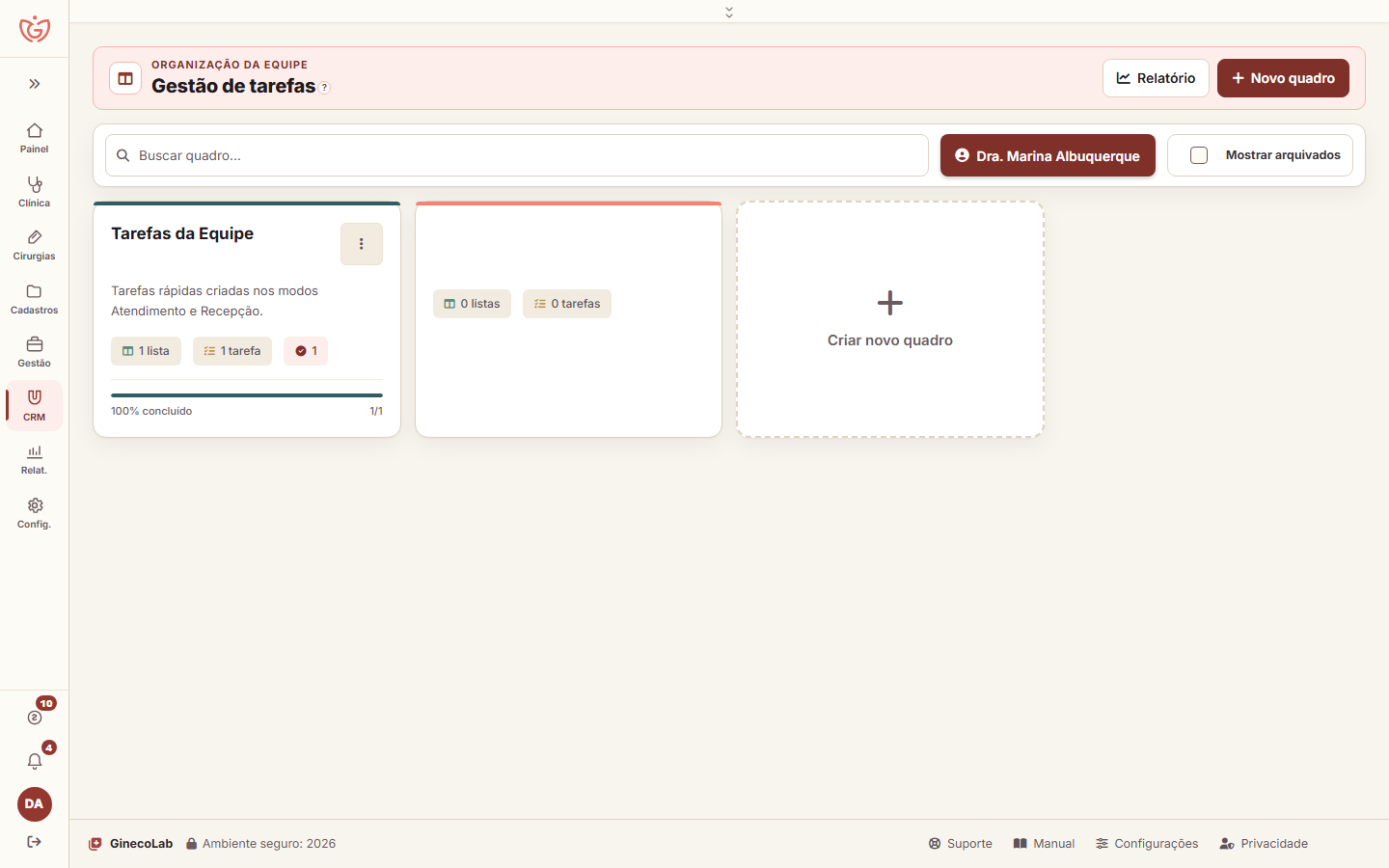
Task: Click the Novo quadro button
Action: click(x=1283, y=78)
